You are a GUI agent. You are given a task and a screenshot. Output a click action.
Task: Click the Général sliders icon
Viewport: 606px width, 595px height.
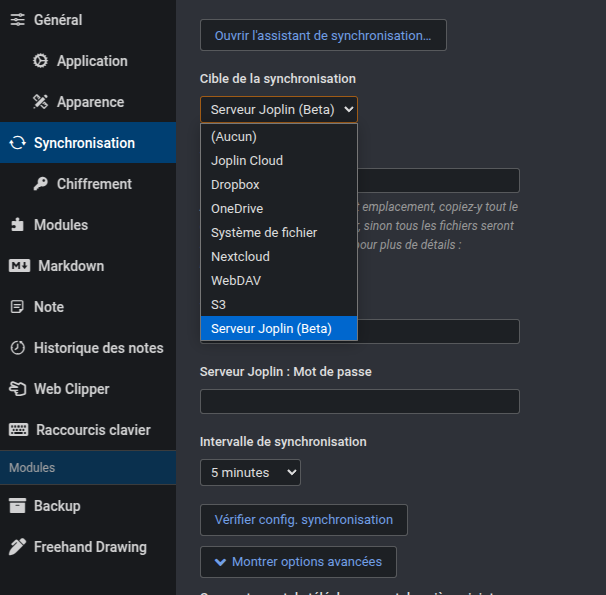[x=17, y=20]
